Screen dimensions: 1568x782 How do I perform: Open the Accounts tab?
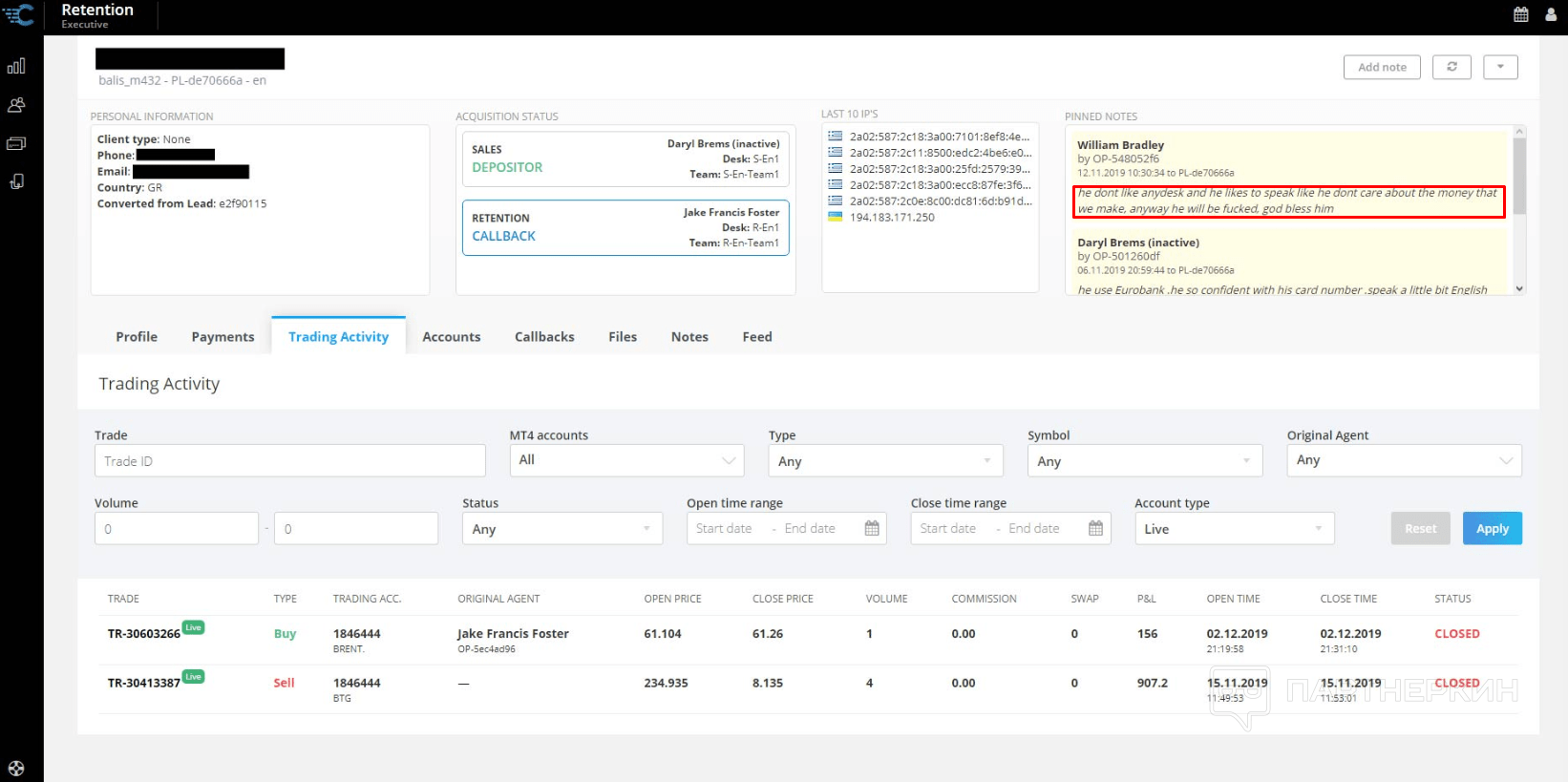[452, 337]
